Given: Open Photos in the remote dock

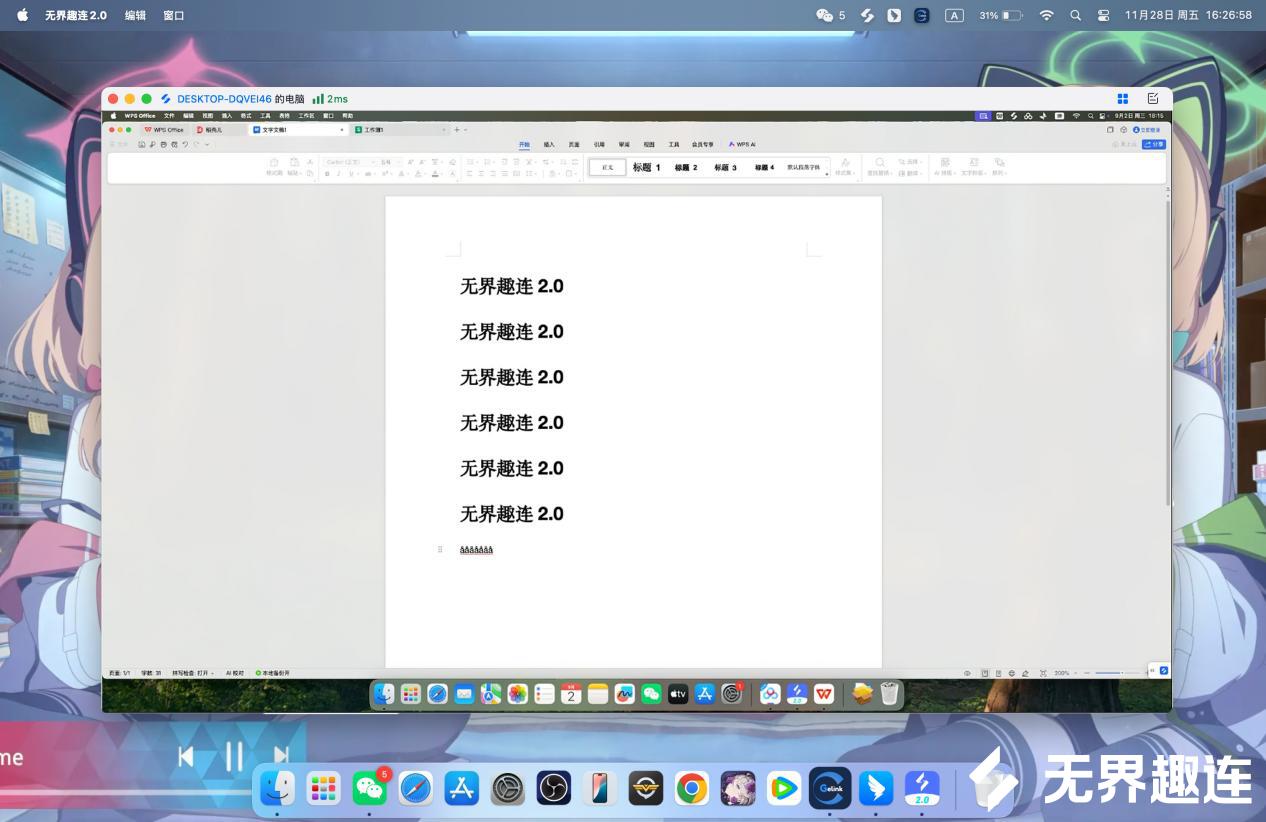Looking at the screenshot, I should 517,693.
